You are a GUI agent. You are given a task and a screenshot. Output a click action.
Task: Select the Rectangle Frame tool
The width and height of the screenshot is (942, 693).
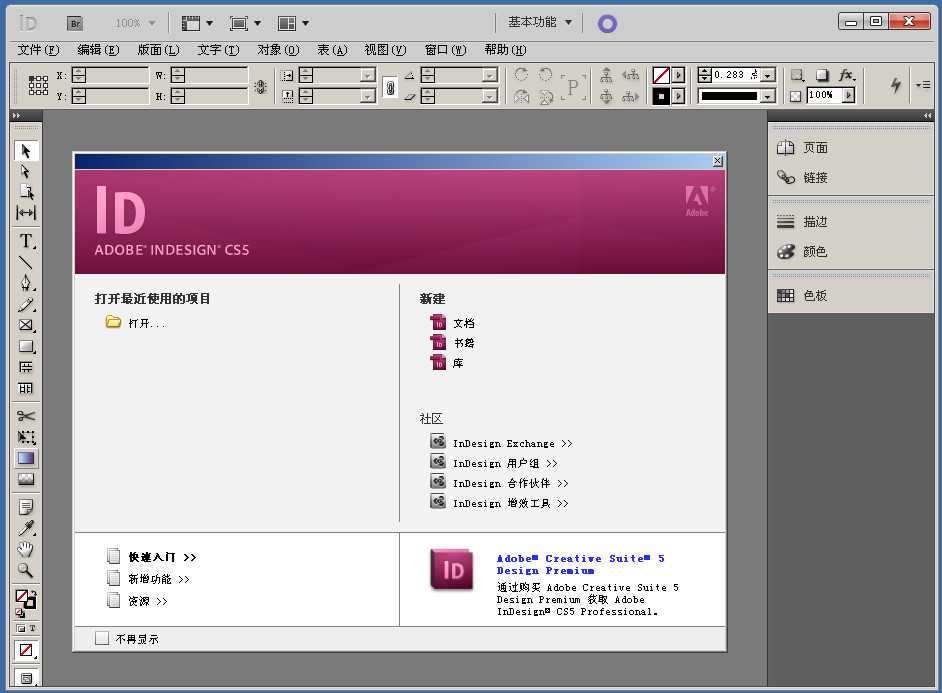click(26, 325)
